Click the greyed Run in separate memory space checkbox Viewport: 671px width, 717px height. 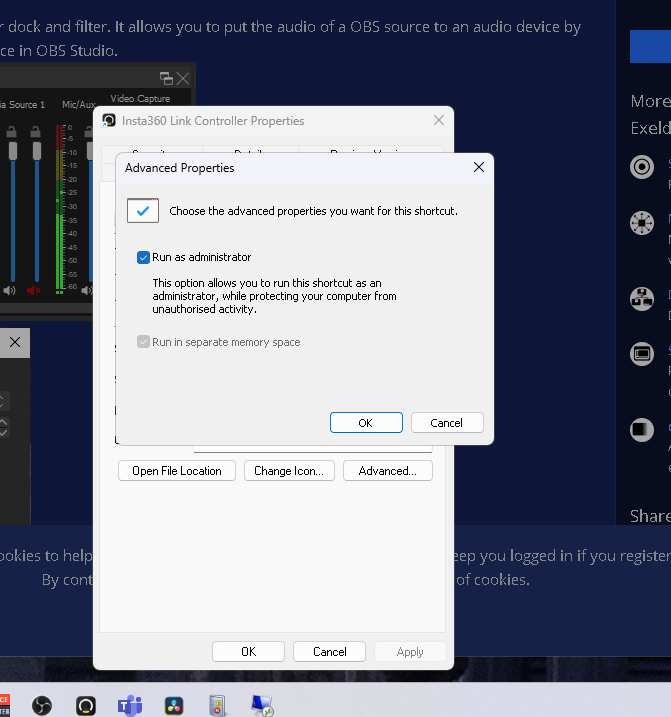(x=143, y=342)
